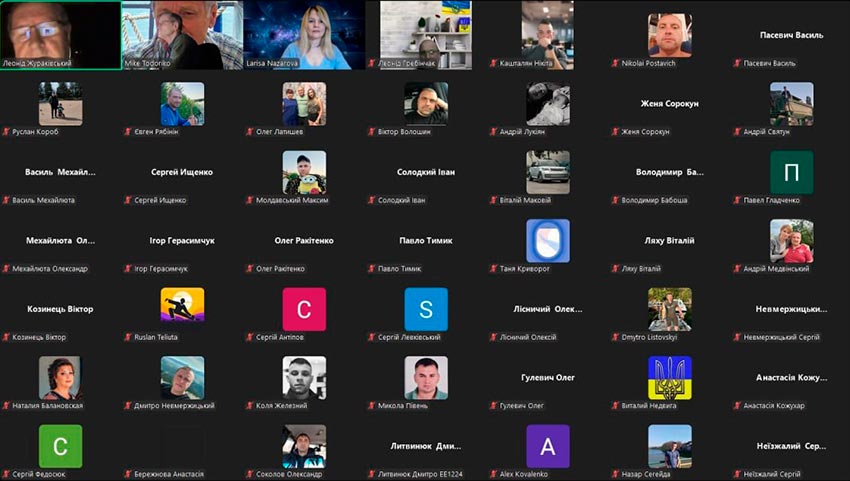Select the pink C avatar of Сергій Антіпов

pyautogui.click(x=304, y=309)
